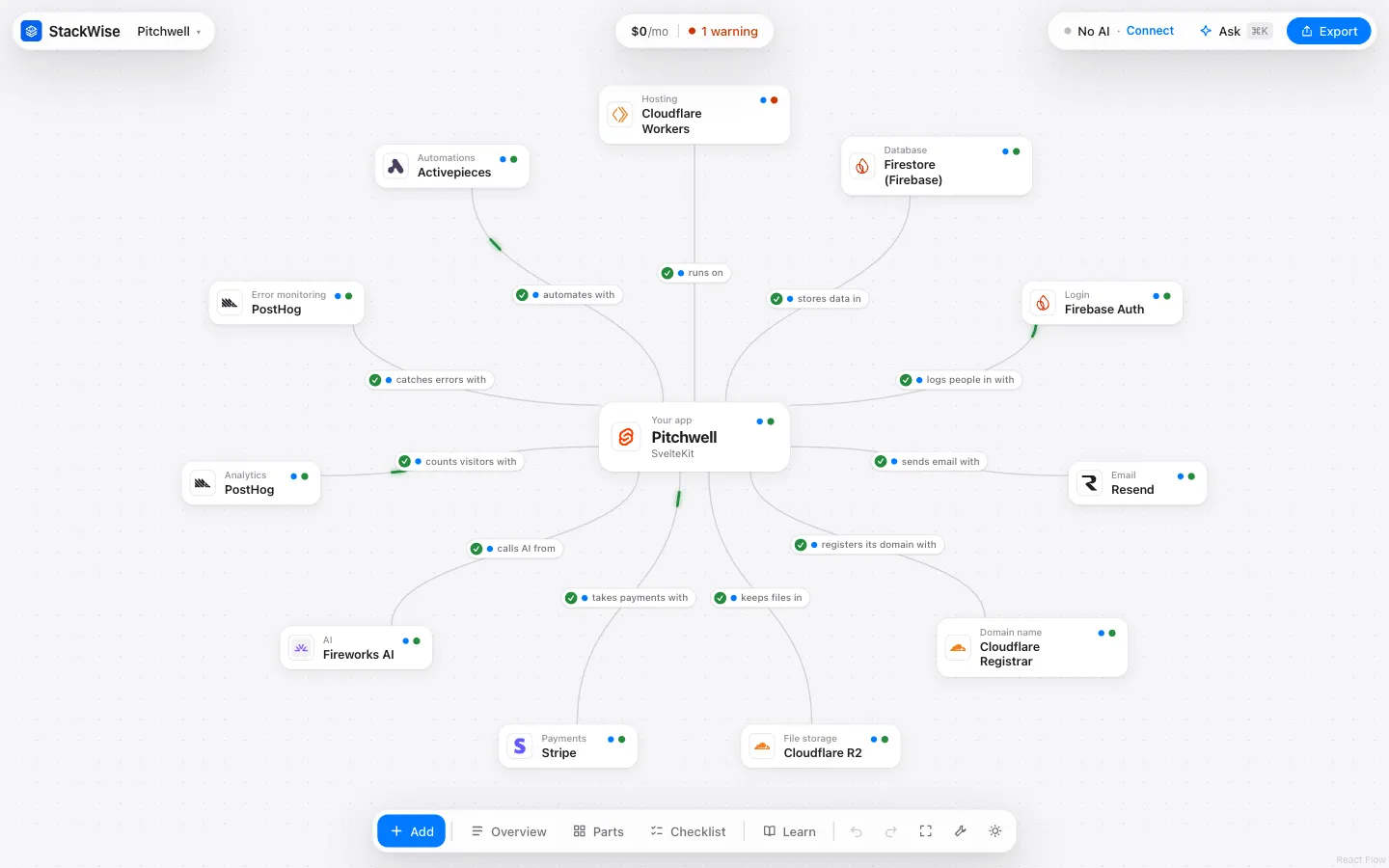This screenshot has height=868, width=1389.
Task: Select the 'stores data in' connection label
Action: coord(818,299)
